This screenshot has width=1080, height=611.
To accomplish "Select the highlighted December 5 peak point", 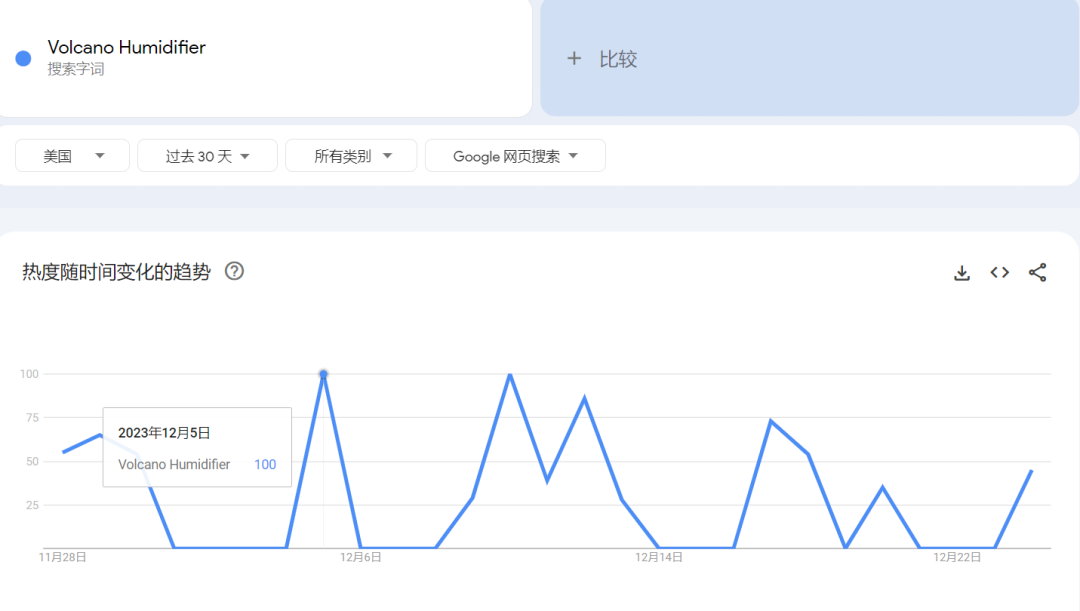I will click(323, 374).
